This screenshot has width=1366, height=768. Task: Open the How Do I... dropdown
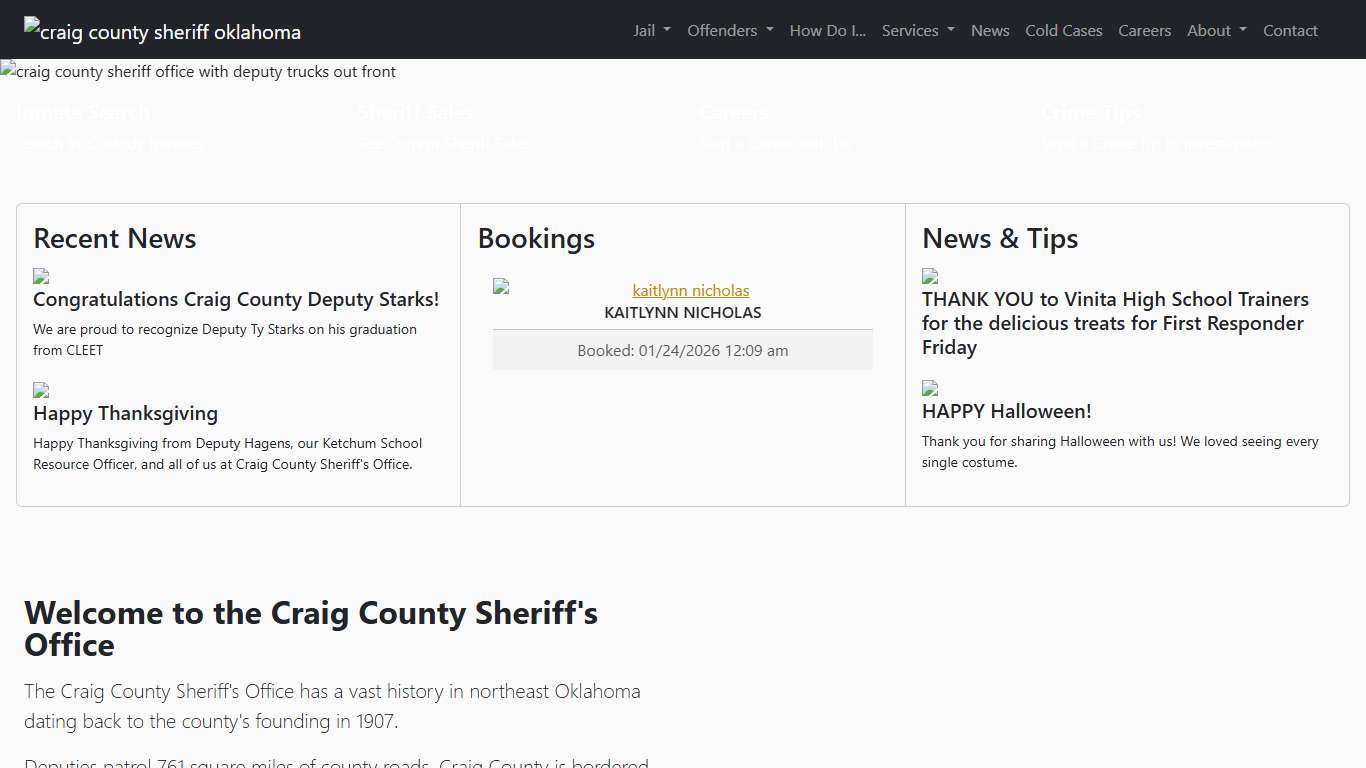coord(827,30)
